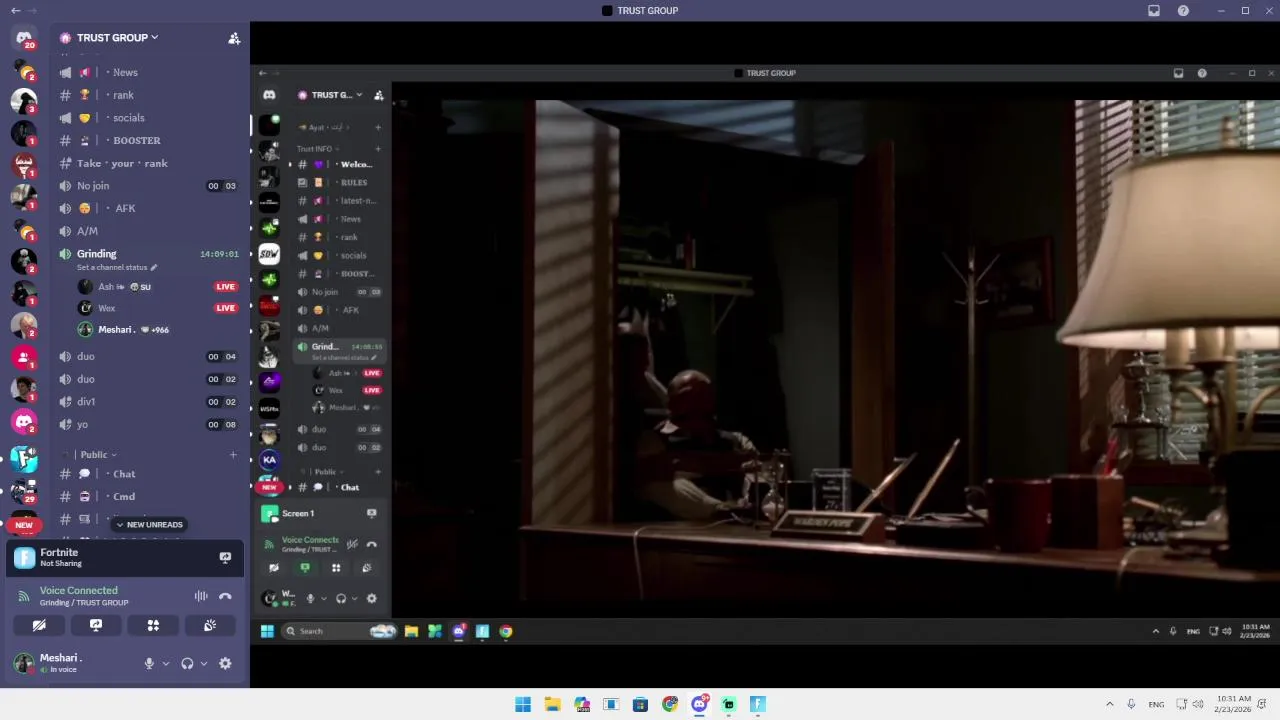Click the plus to create channel in Public

[x=233, y=455]
